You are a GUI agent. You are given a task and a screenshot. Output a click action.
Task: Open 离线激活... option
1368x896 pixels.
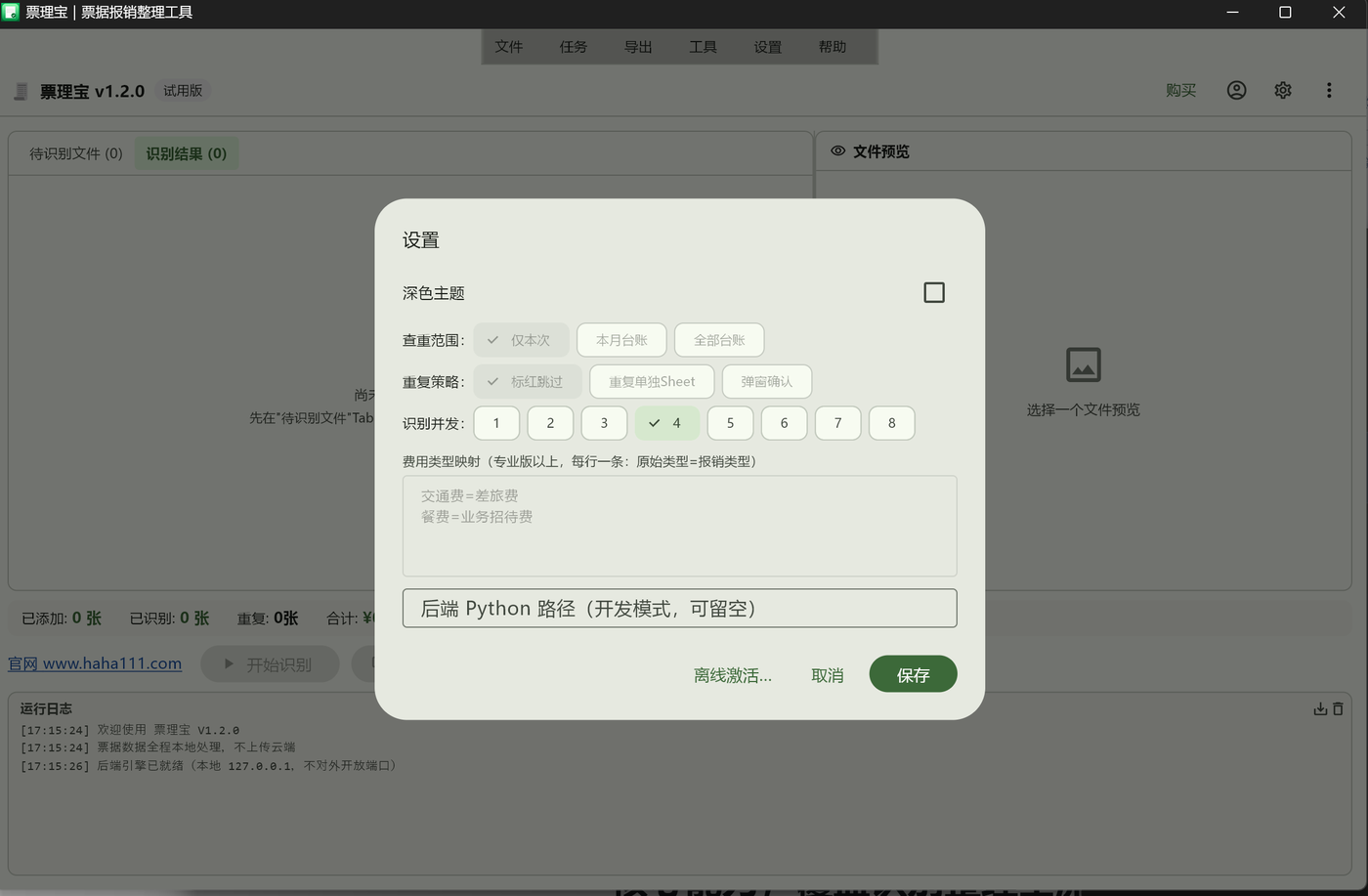[x=733, y=675]
